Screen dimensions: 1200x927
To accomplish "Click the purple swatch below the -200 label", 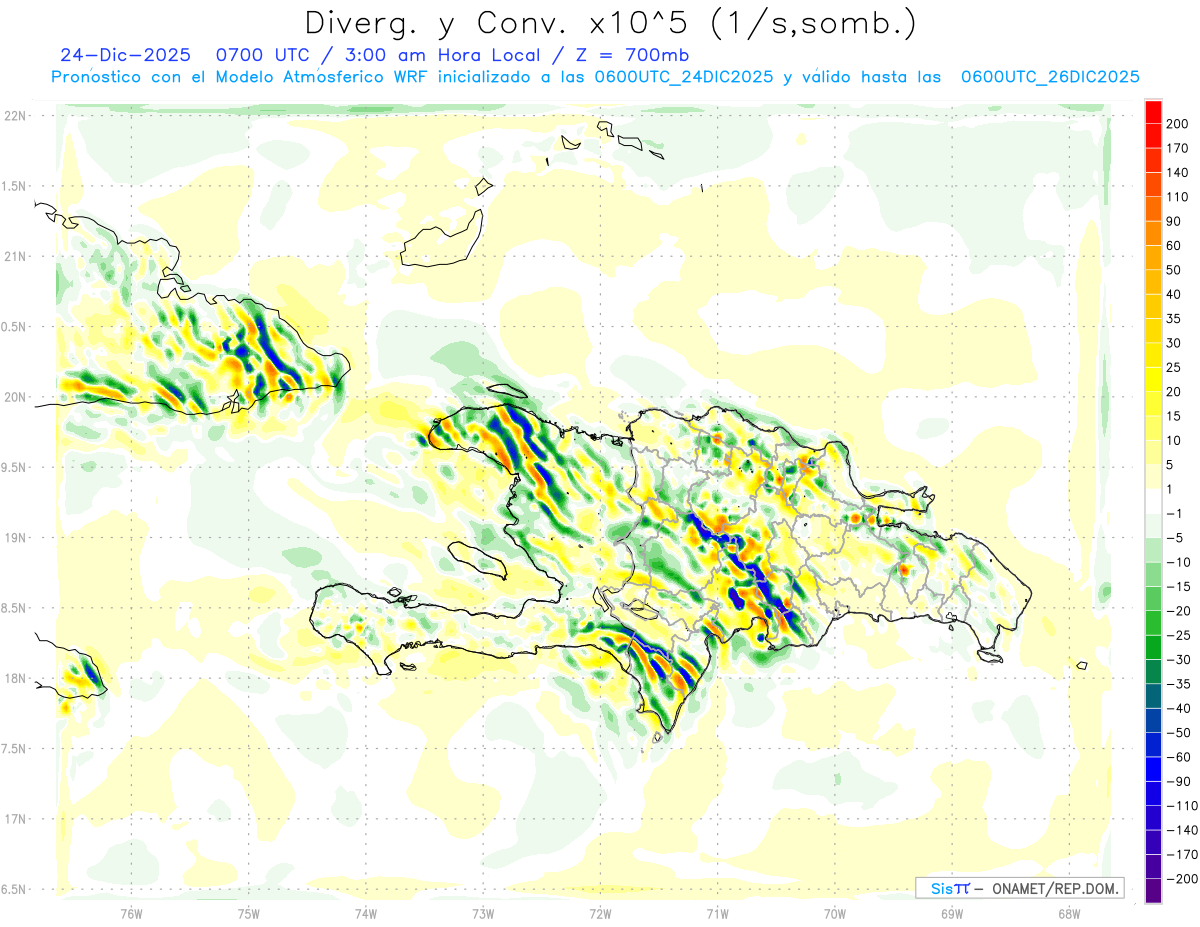I will point(1153,891).
